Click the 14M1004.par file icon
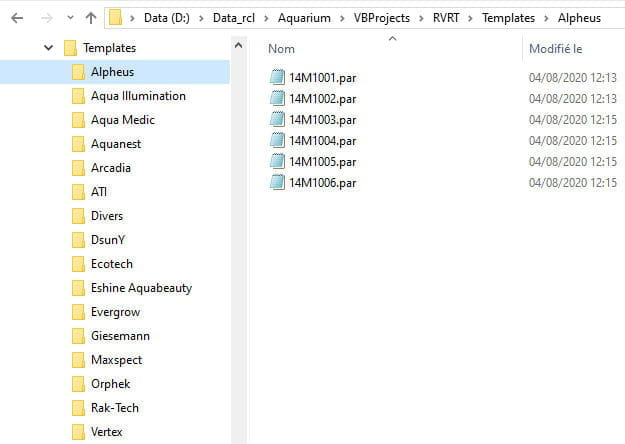This screenshot has width=625, height=444. coord(277,140)
